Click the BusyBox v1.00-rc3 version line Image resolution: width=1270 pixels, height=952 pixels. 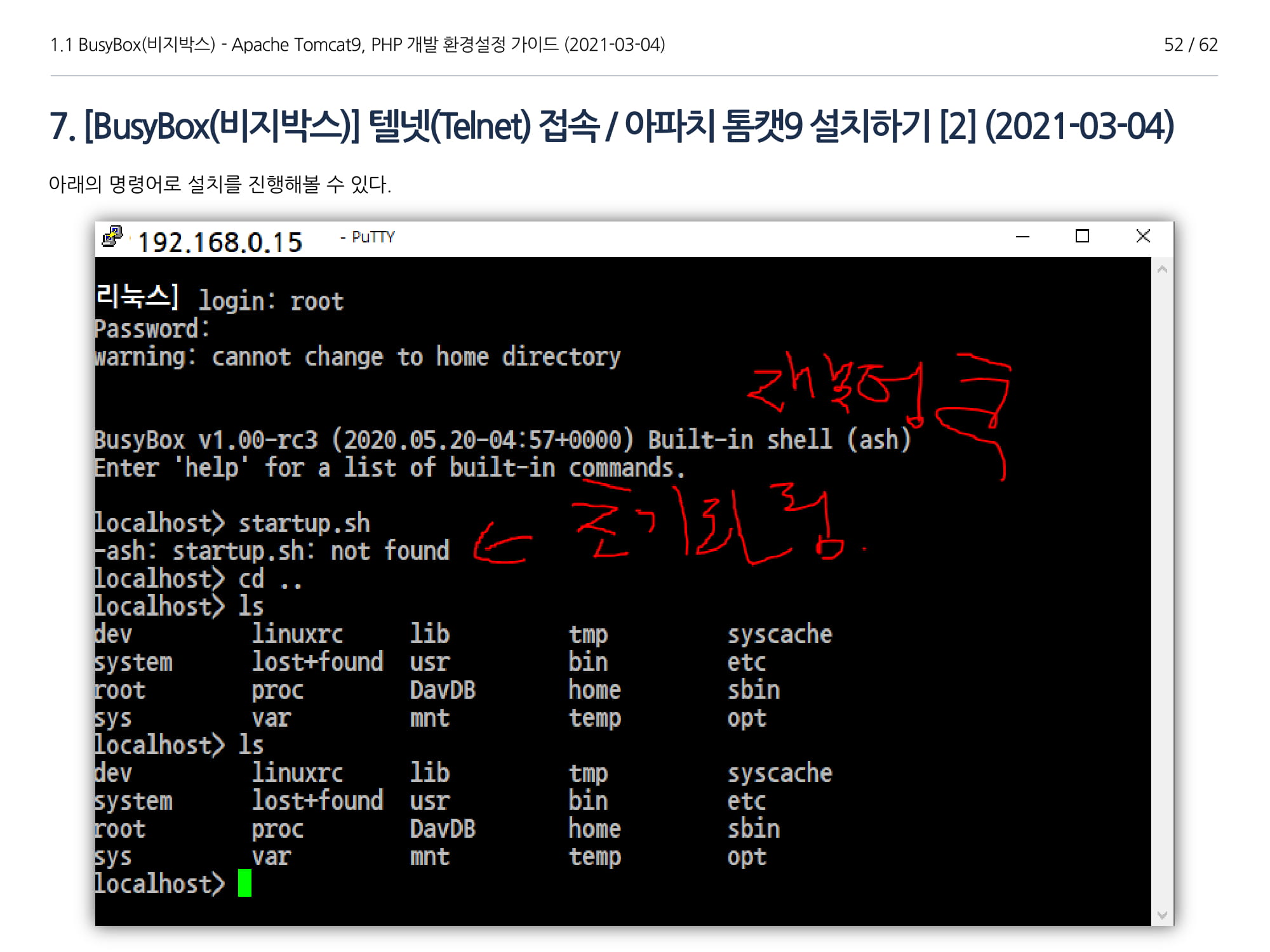click(x=502, y=440)
